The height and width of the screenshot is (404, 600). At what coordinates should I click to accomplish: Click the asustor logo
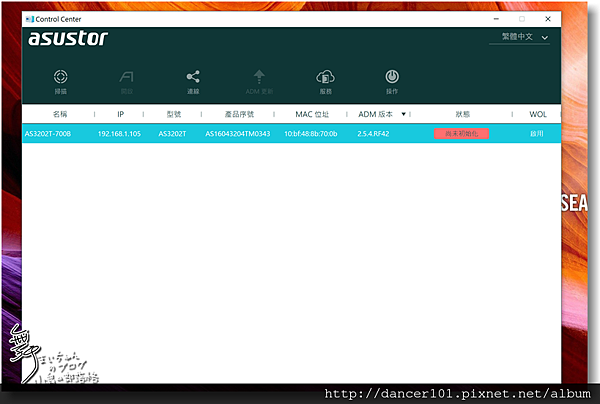68,38
